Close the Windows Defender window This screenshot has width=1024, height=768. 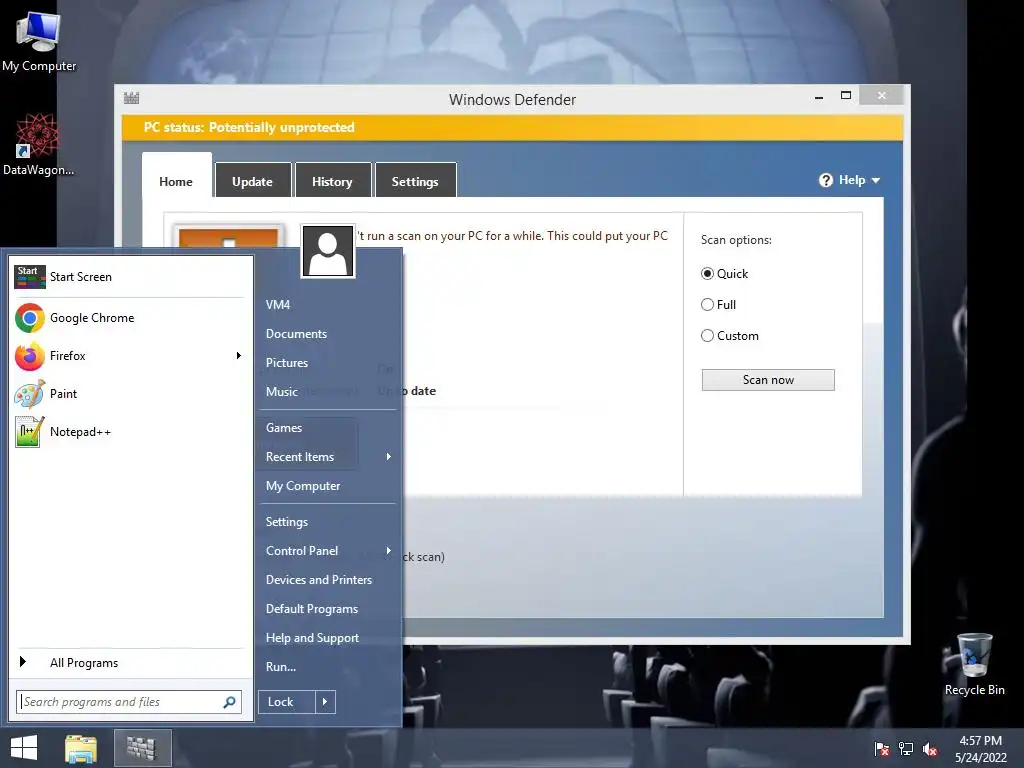click(x=882, y=95)
